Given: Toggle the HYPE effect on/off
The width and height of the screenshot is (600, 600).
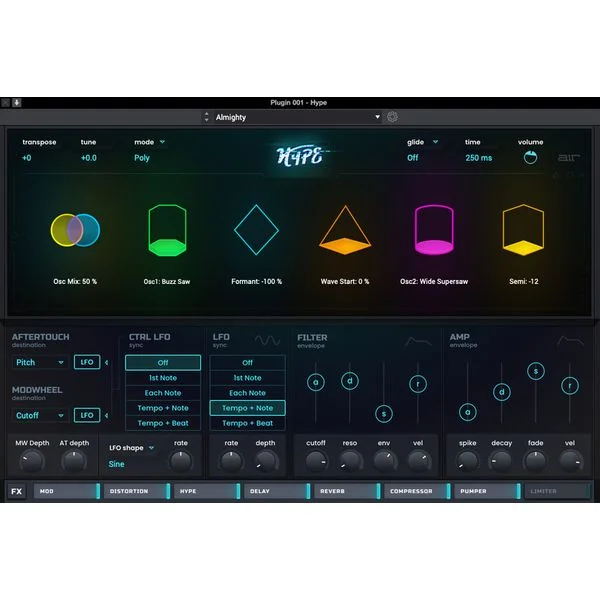Looking at the screenshot, I should (x=238, y=491).
